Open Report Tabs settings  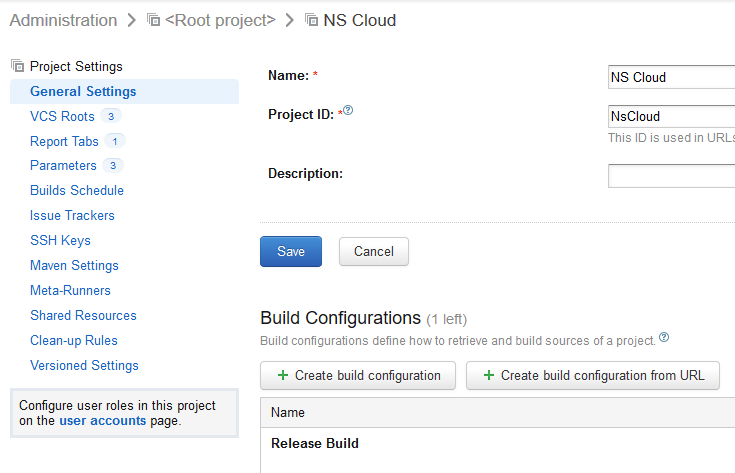point(64,141)
